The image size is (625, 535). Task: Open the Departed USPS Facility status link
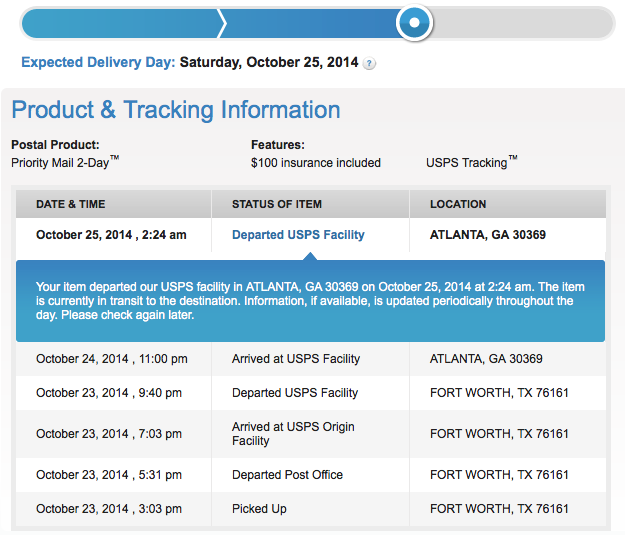click(x=298, y=235)
